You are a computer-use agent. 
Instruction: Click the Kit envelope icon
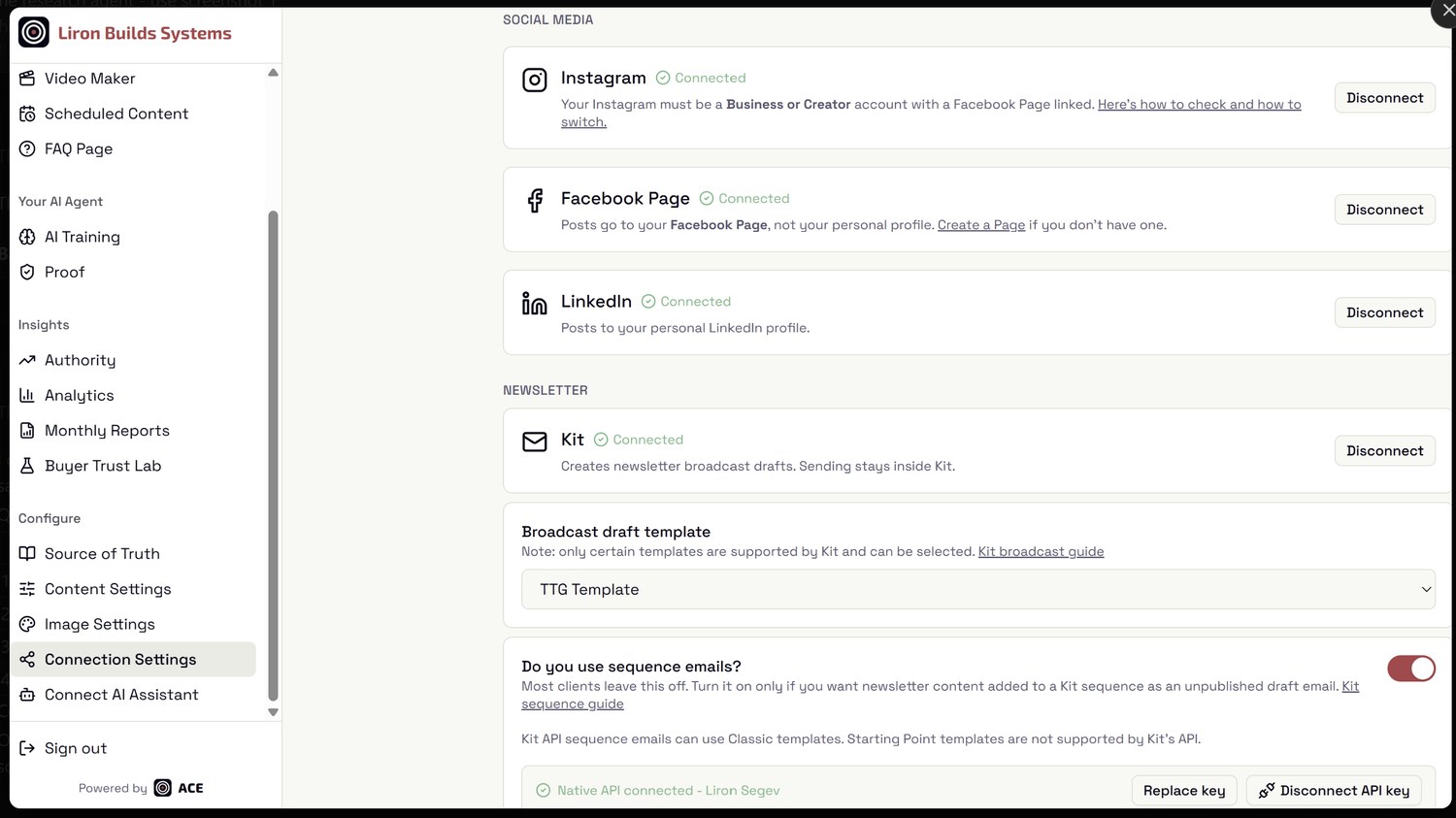point(535,442)
